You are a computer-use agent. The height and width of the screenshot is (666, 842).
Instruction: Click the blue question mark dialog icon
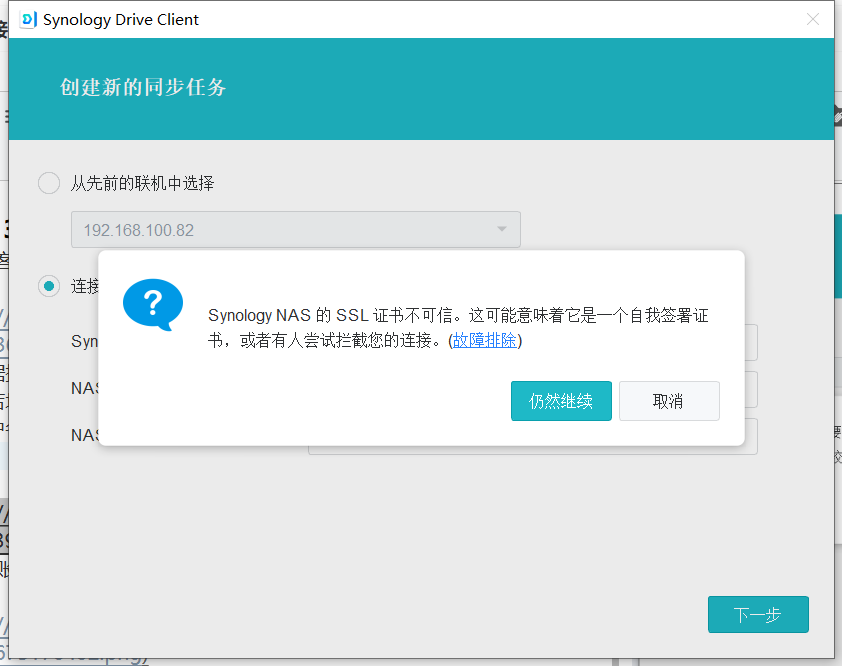point(153,305)
